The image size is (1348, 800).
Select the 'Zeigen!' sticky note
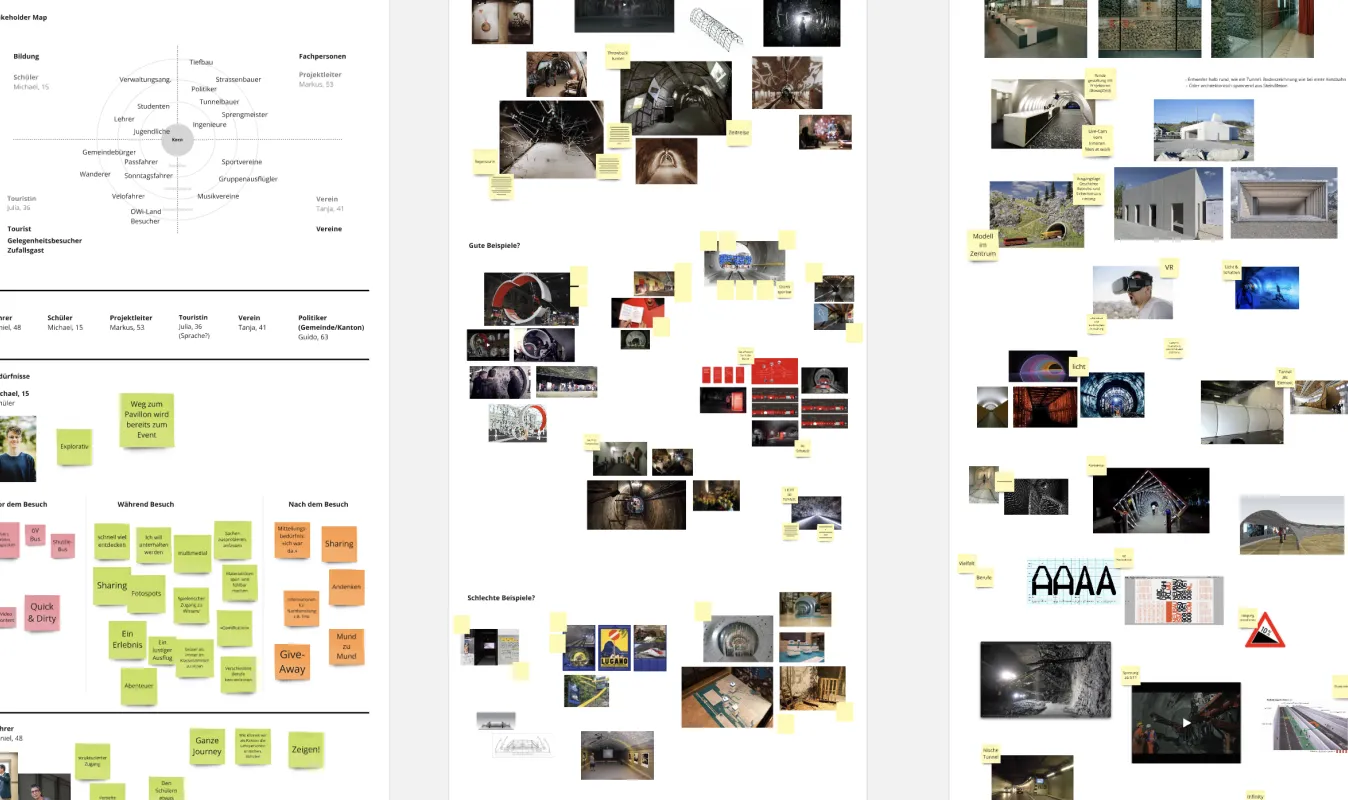pos(306,749)
